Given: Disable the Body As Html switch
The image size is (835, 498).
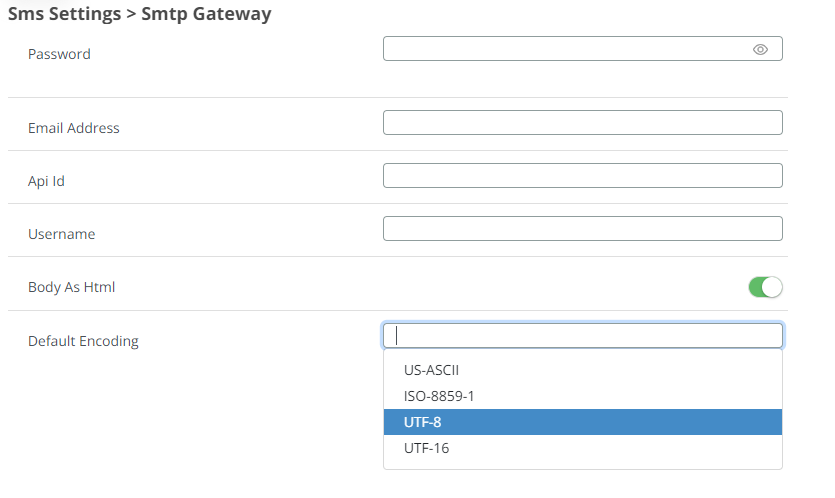Looking at the screenshot, I should (x=765, y=288).
